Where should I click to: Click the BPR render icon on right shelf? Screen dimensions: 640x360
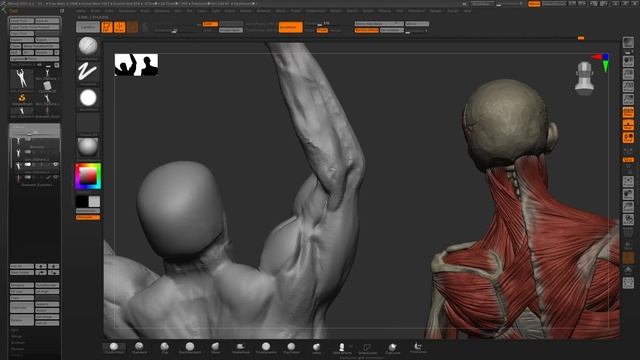pos(628,42)
